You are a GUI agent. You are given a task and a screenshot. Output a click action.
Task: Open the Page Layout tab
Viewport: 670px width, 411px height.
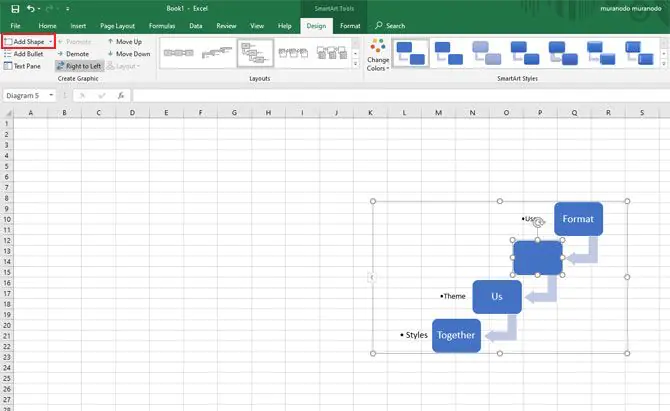click(118, 26)
